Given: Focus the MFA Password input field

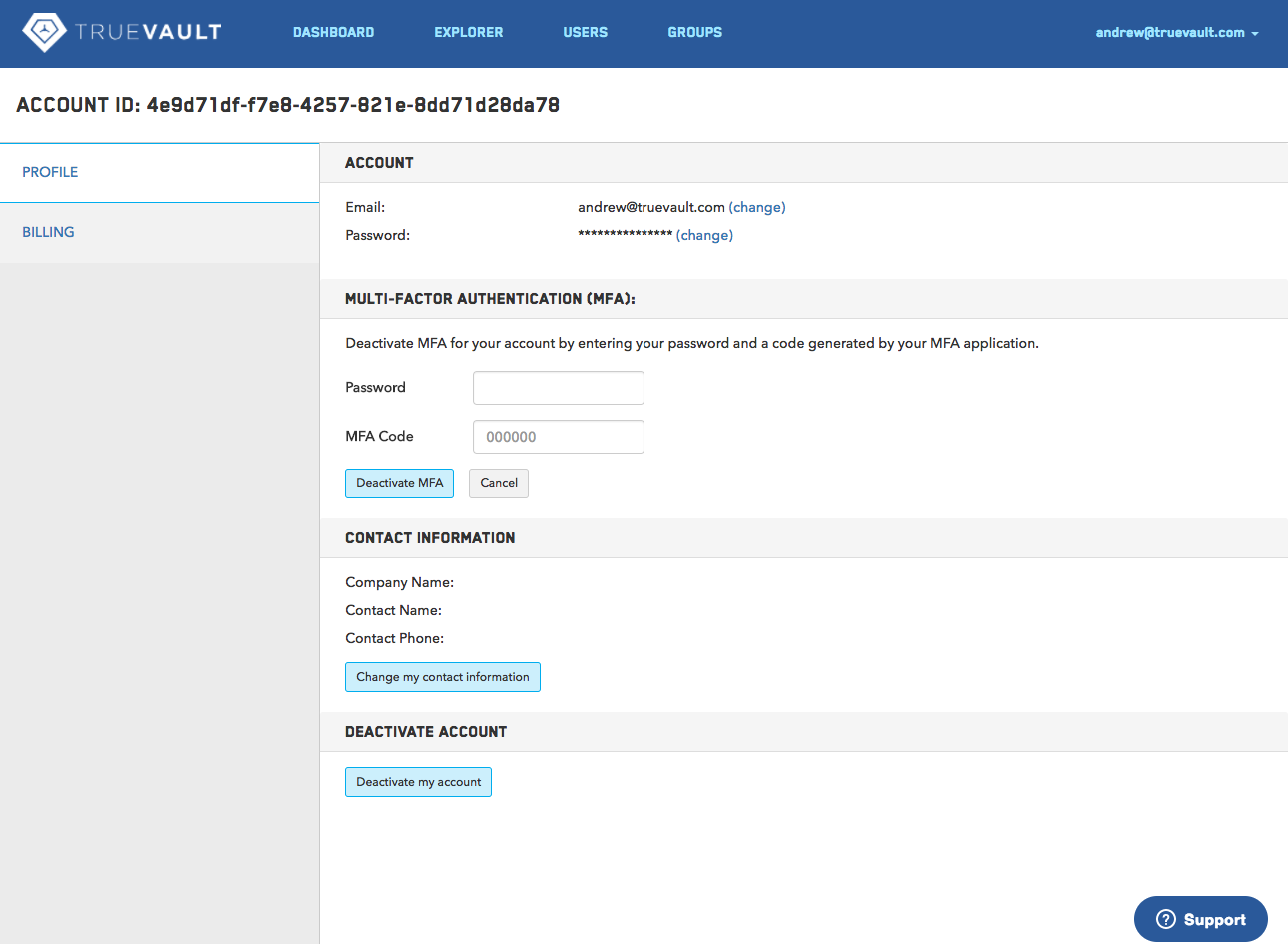Looking at the screenshot, I should [x=559, y=388].
